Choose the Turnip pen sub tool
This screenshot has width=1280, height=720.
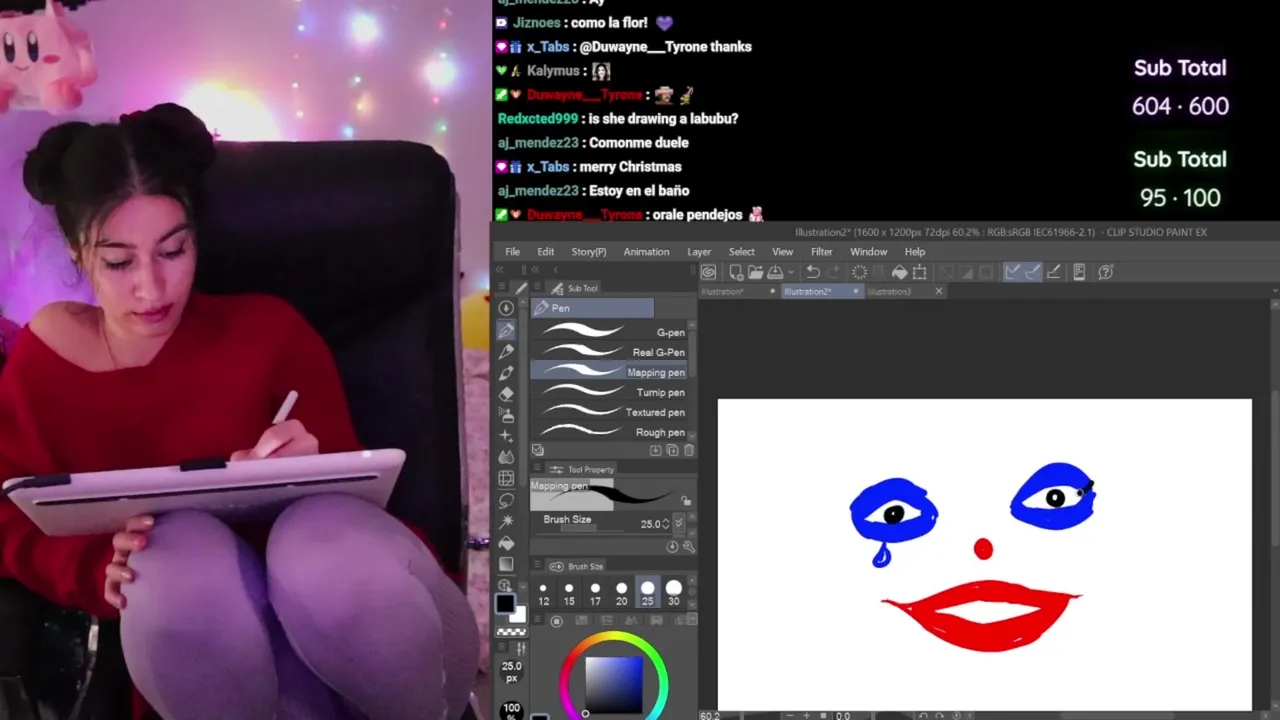[609, 392]
